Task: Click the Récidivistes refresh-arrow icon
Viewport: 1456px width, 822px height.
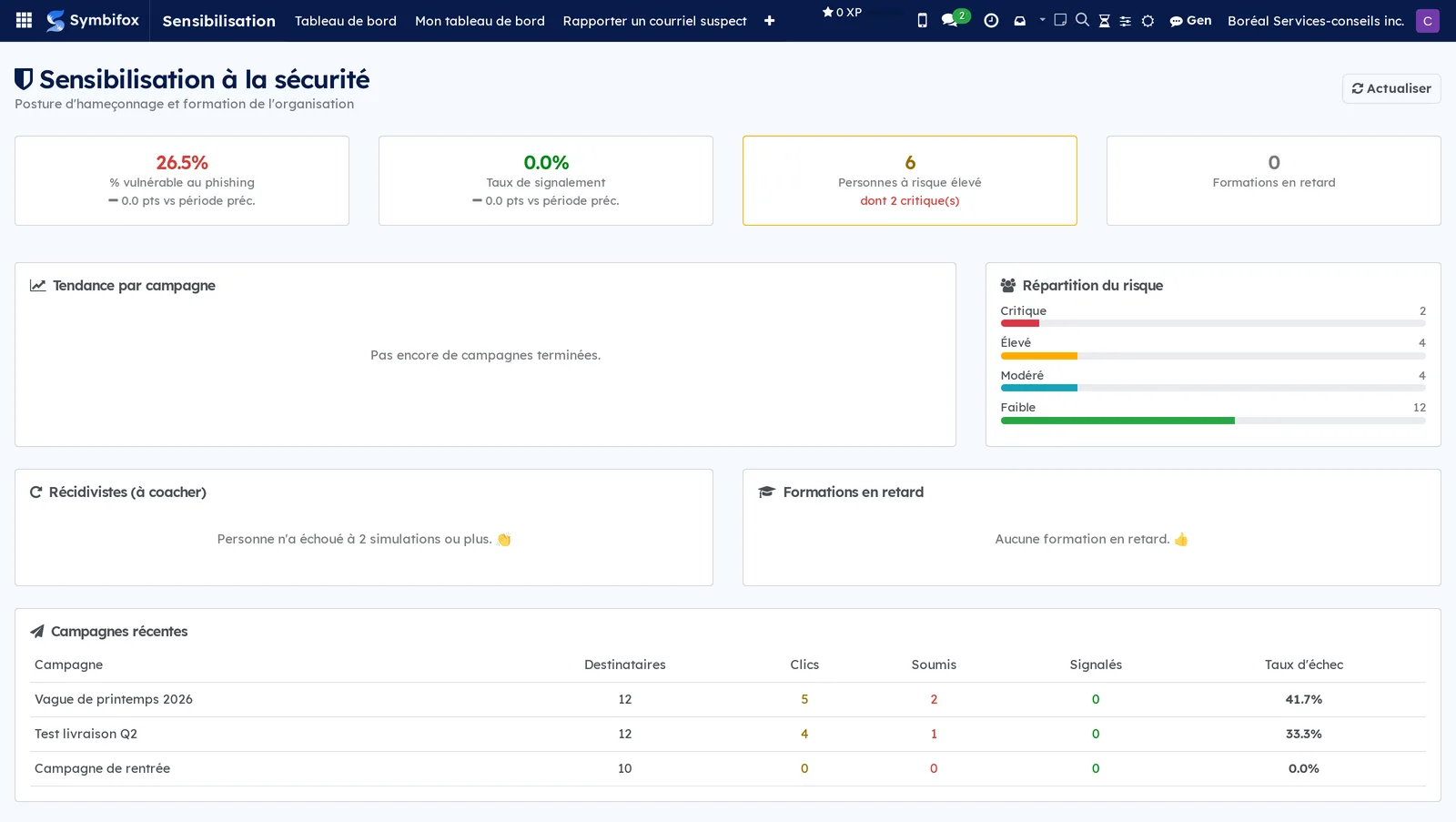Action: 36,492
